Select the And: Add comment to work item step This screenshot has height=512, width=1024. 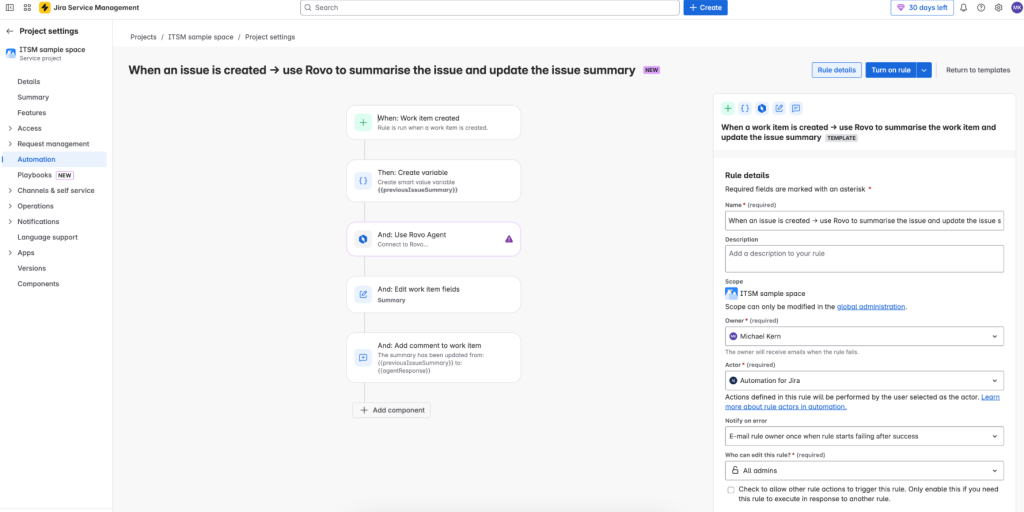pyautogui.click(x=434, y=357)
